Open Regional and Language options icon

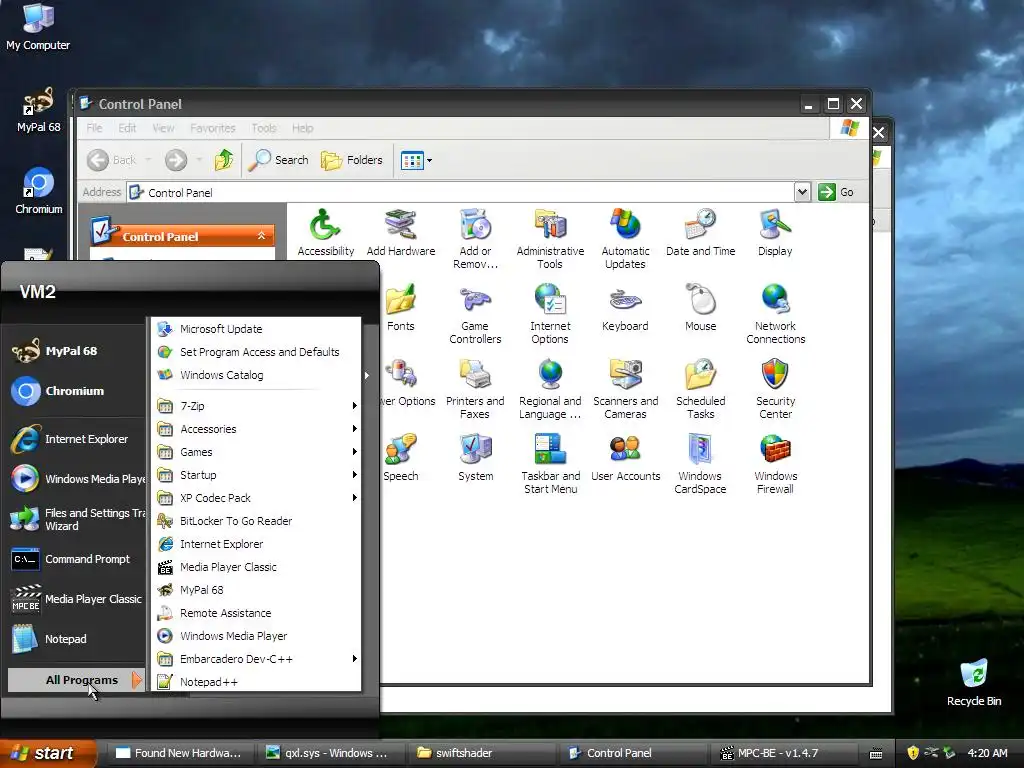(550, 389)
